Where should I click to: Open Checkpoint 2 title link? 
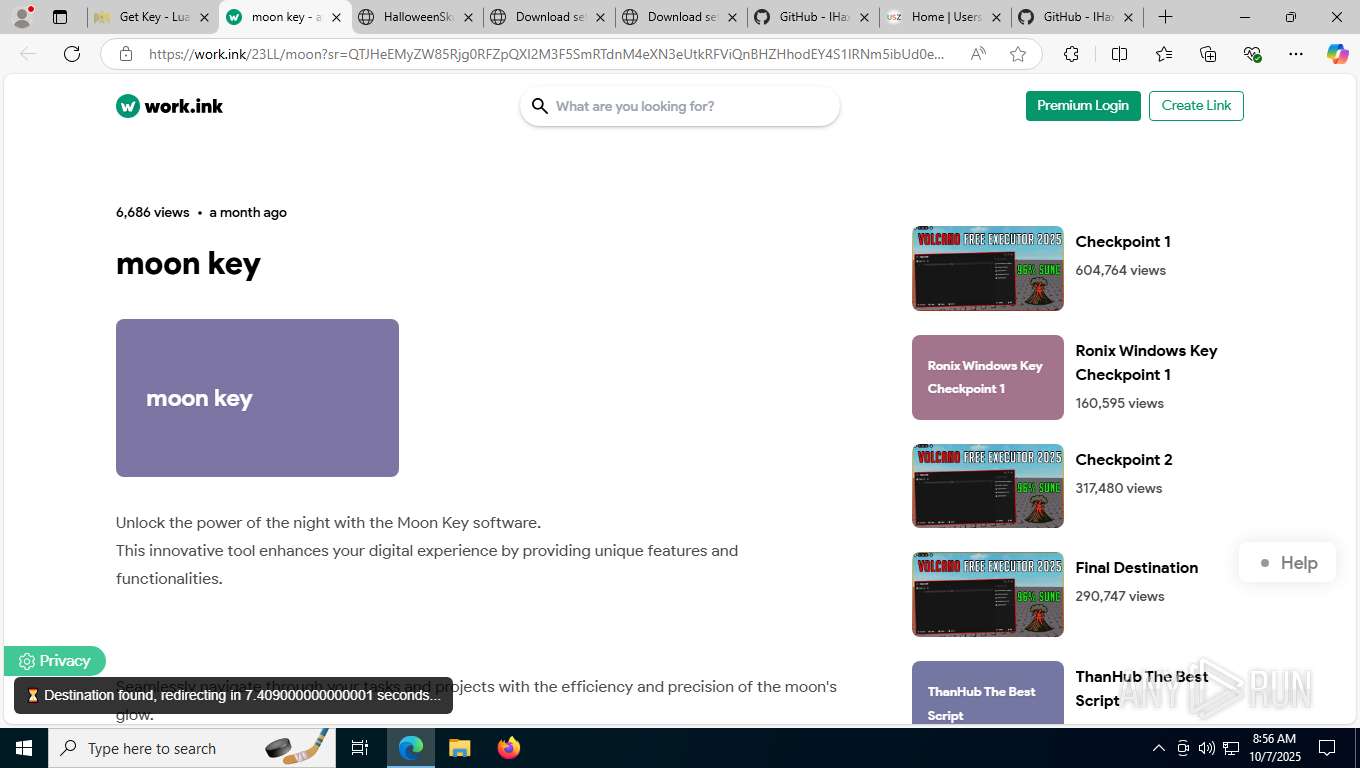(x=1124, y=460)
